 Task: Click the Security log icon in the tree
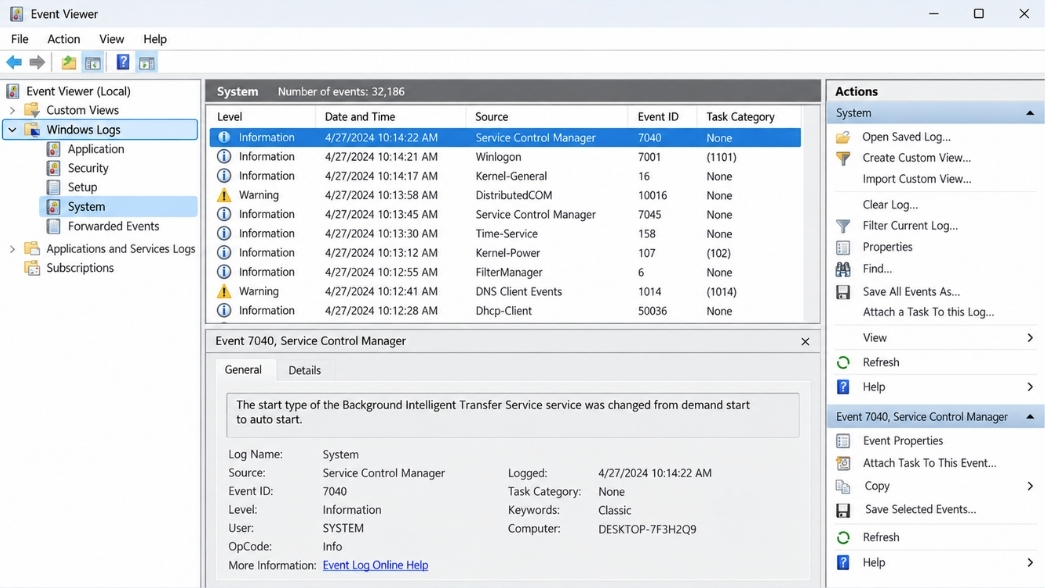(53, 168)
